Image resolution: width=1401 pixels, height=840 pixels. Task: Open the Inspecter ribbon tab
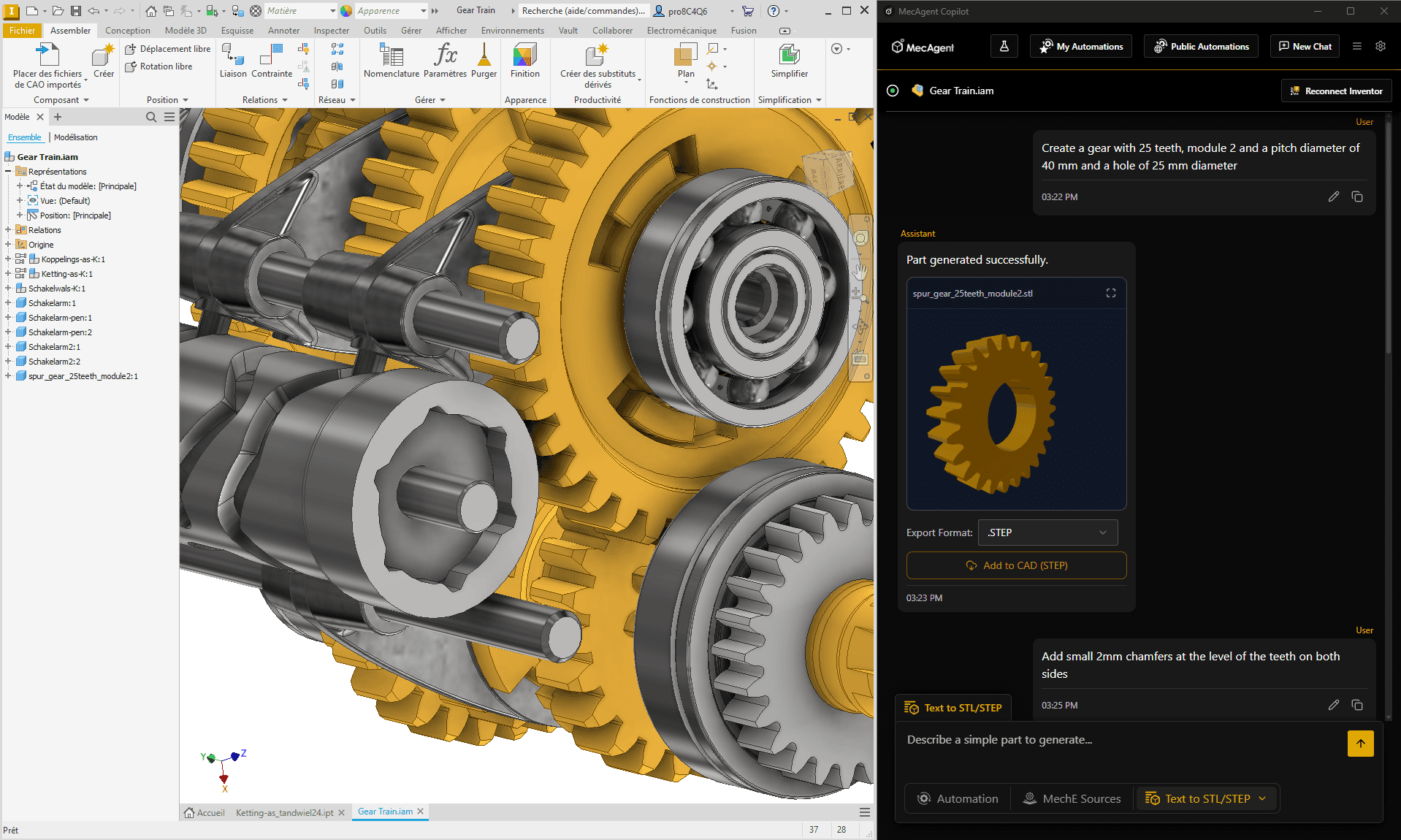(331, 31)
